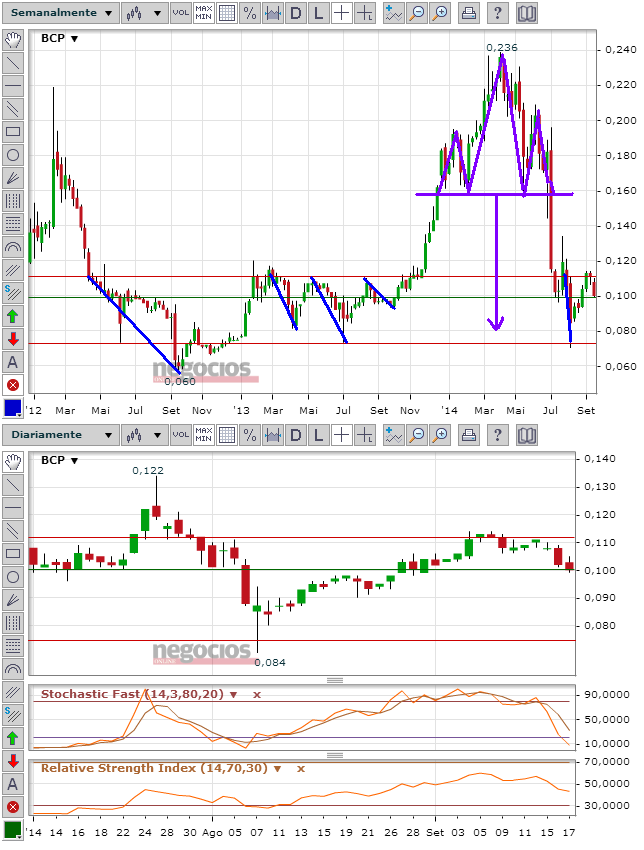Toggle the L log scale on weekly toolbar
This screenshot has height=850, width=644.
[x=319, y=13]
